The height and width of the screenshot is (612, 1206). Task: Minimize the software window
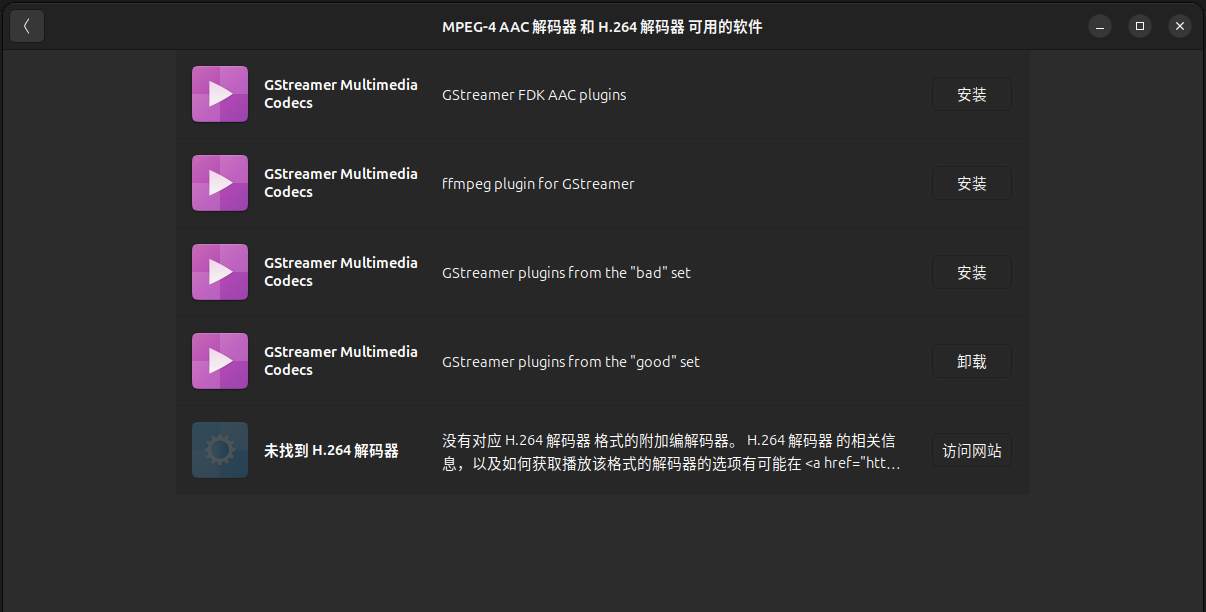pos(1100,27)
